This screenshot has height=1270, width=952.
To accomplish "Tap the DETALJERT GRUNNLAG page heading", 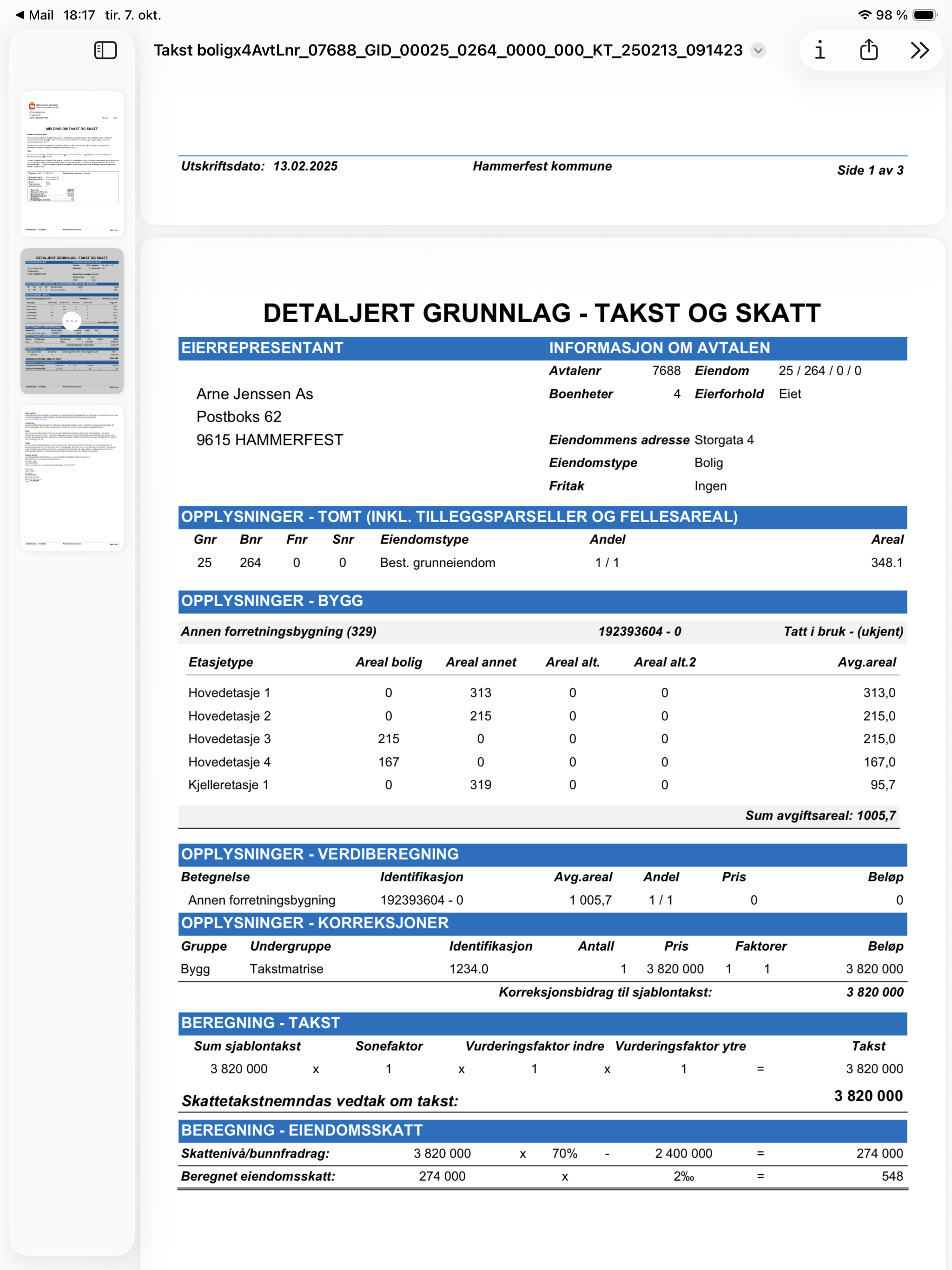I will pos(542,313).
